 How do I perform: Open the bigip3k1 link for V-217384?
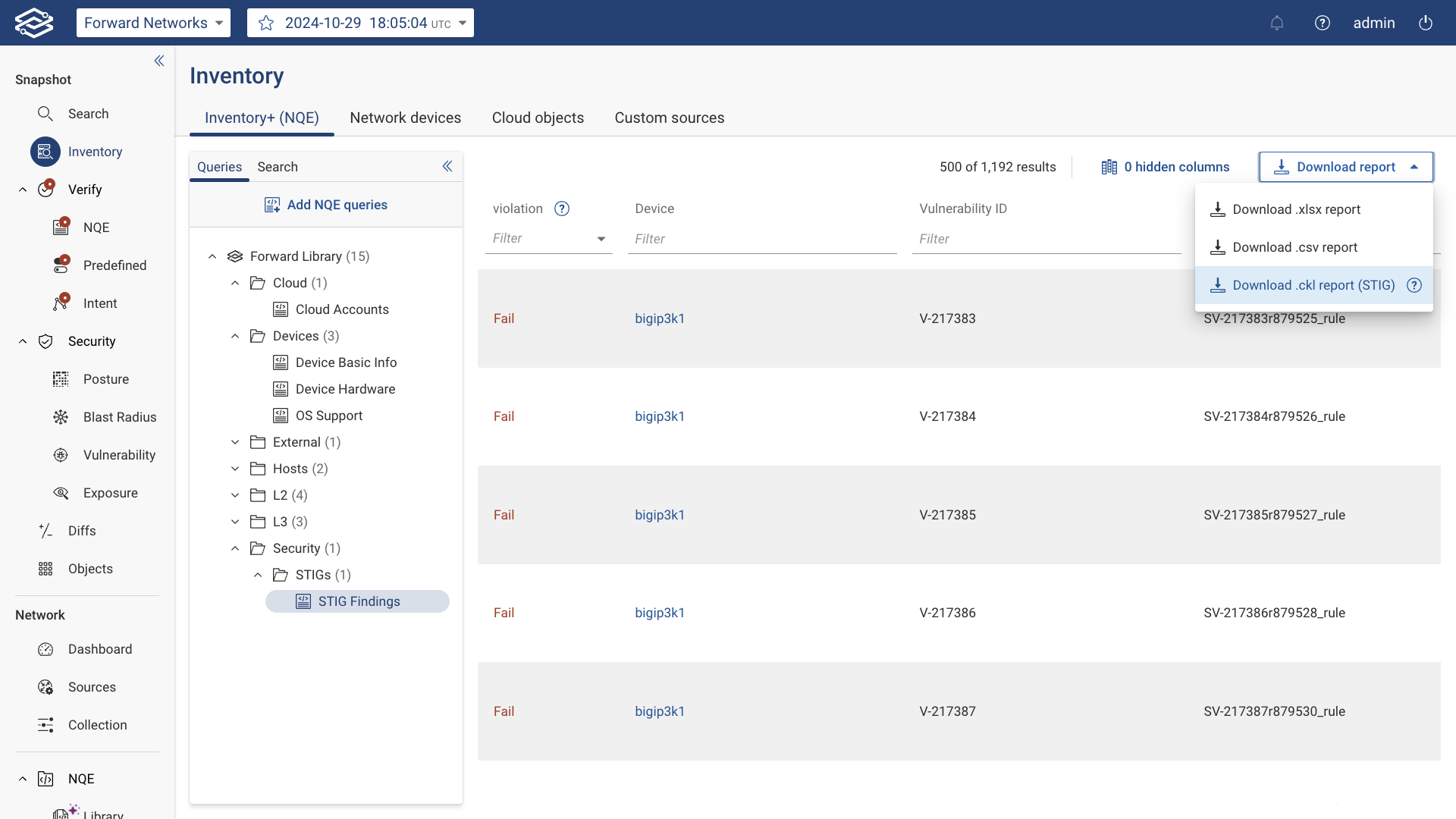tap(660, 416)
